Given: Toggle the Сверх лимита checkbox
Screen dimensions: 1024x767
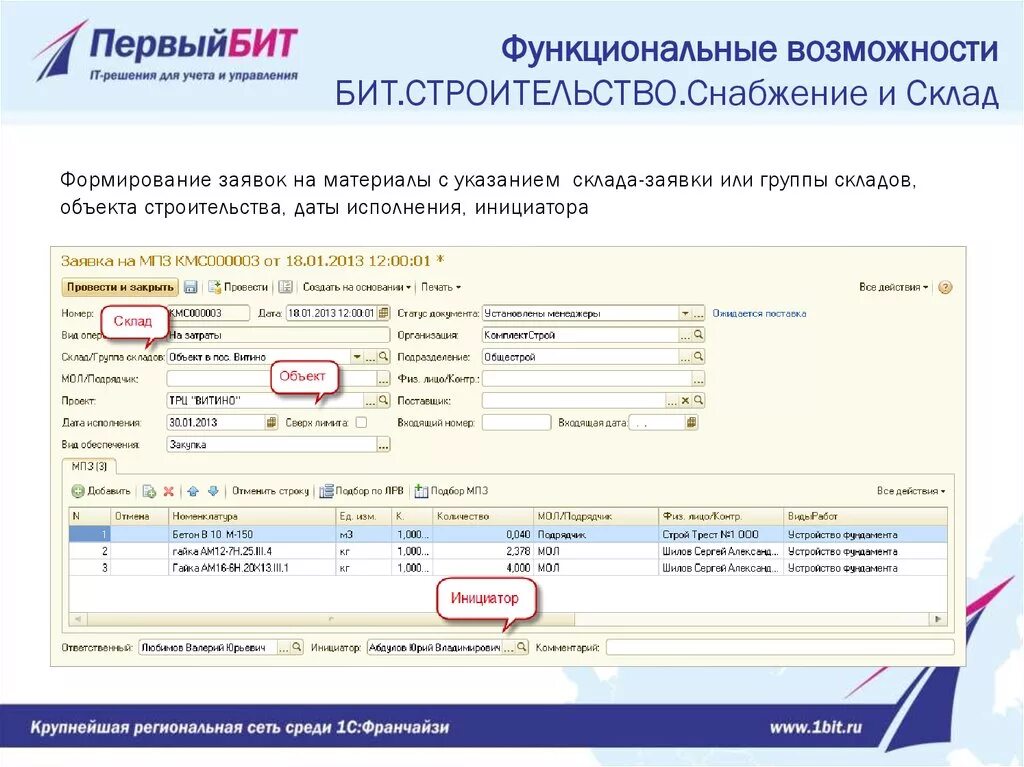Looking at the screenshot, I should (x=360, y=423).
